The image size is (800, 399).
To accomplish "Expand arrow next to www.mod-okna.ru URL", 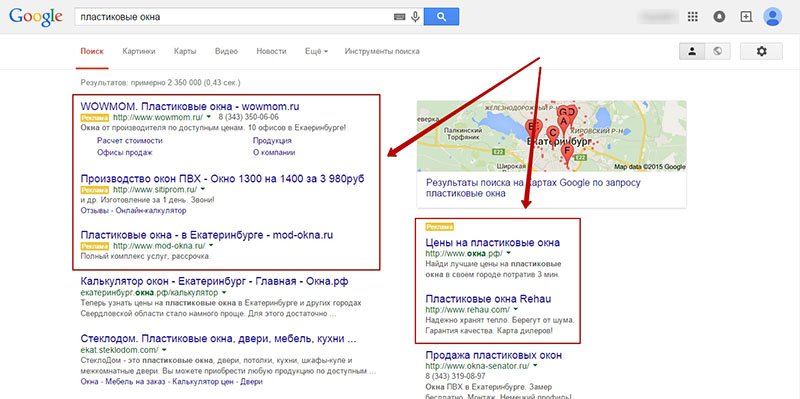I will [210, 246].
